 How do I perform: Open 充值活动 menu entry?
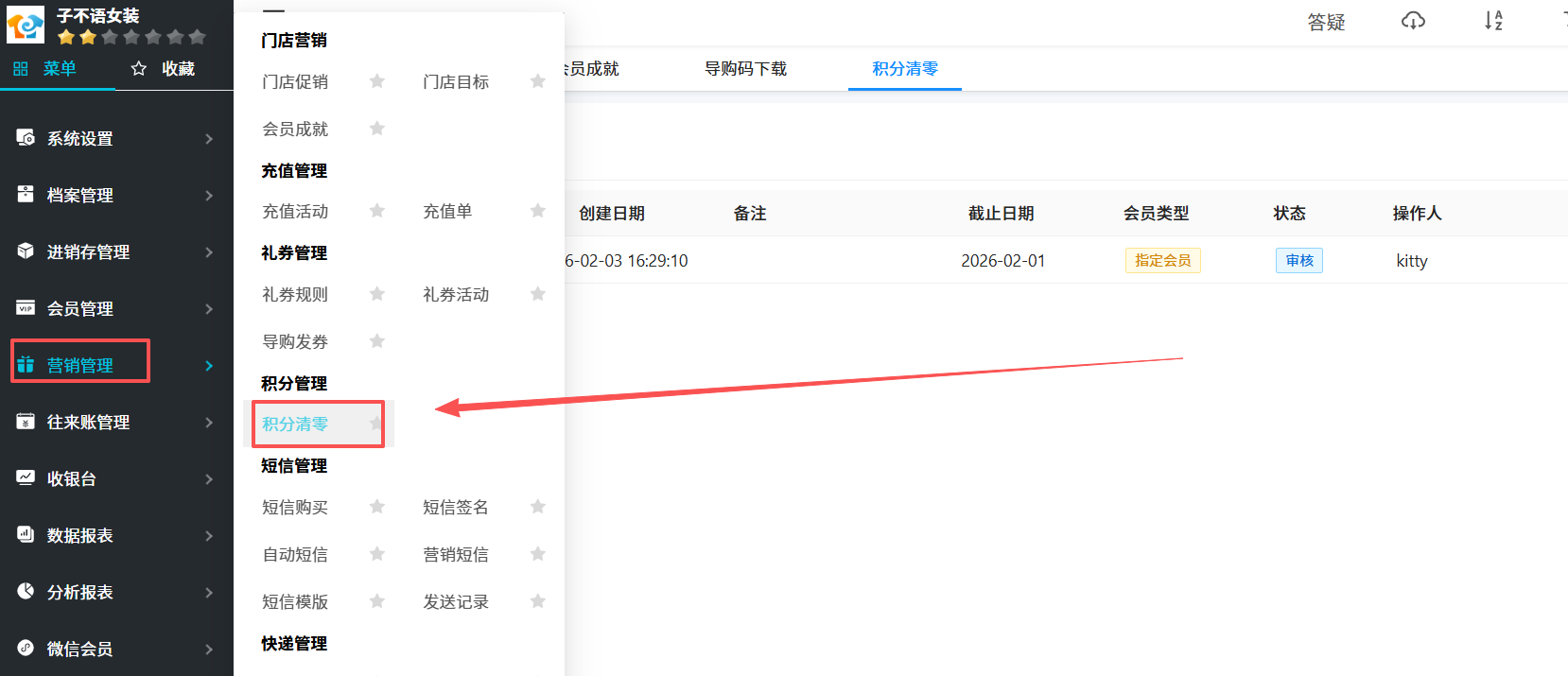(x=295, y=212)
